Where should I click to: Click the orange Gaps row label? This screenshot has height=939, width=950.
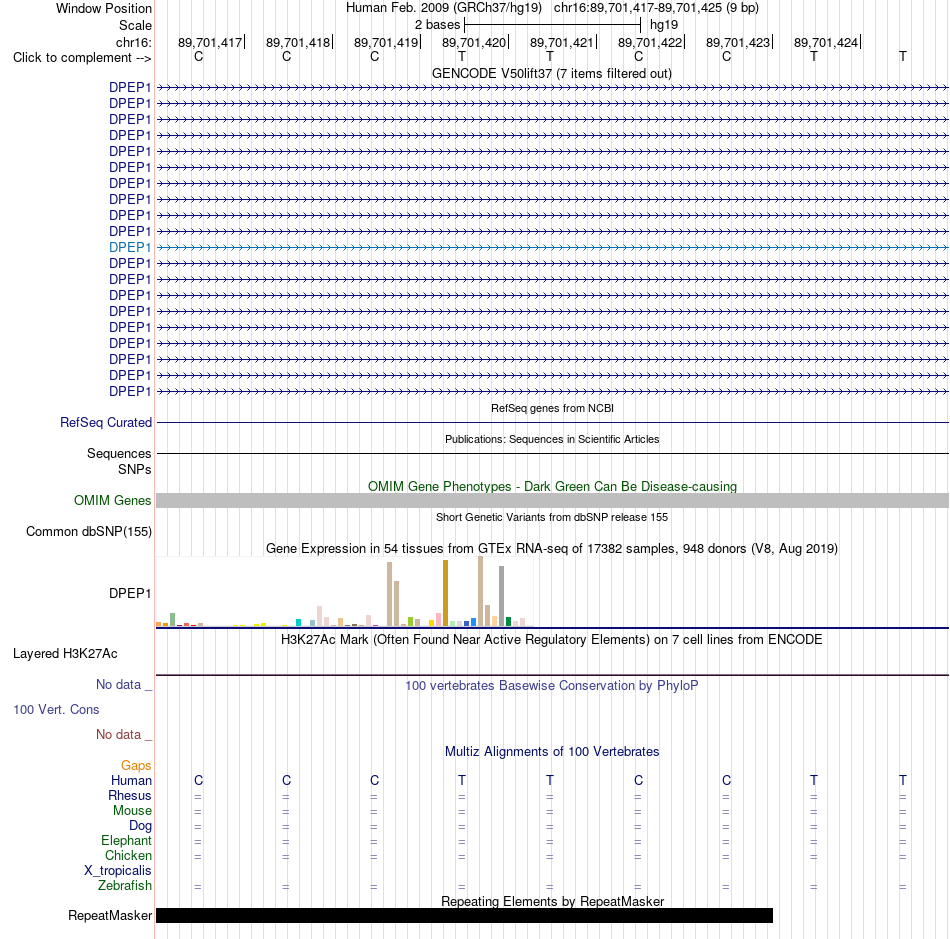coord(136,766)
